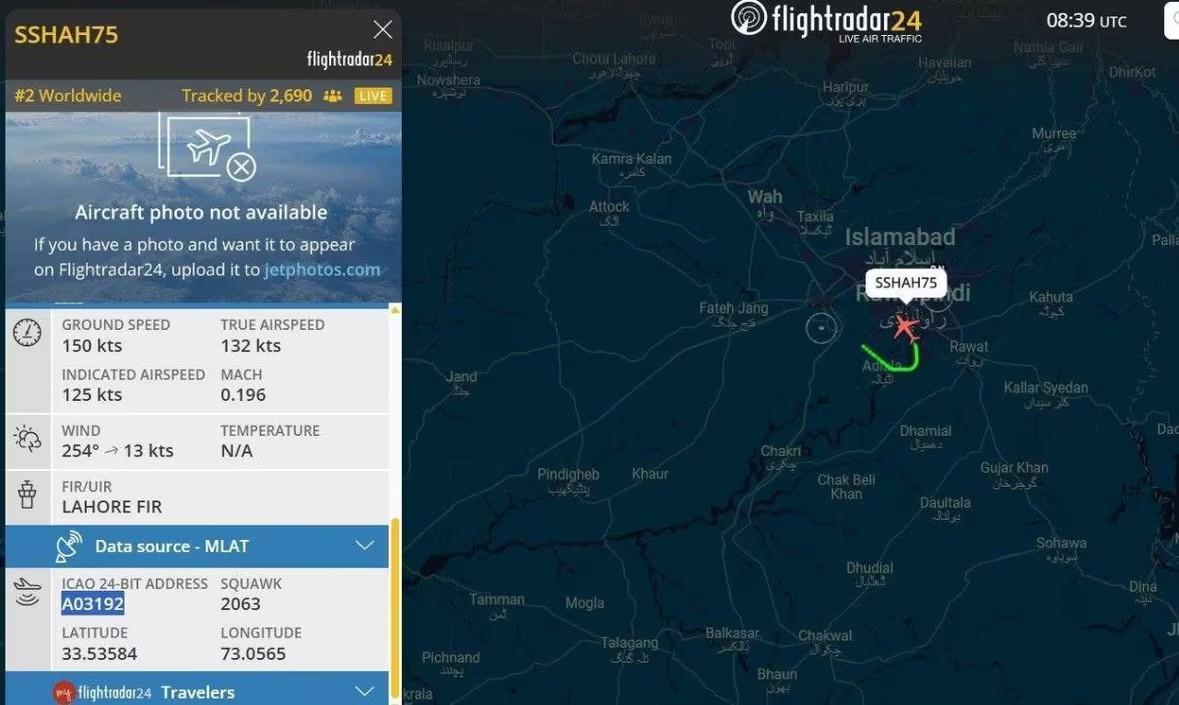Click the trackers people icon
The height and width of the screenshot is (705, 1179).
332,96
